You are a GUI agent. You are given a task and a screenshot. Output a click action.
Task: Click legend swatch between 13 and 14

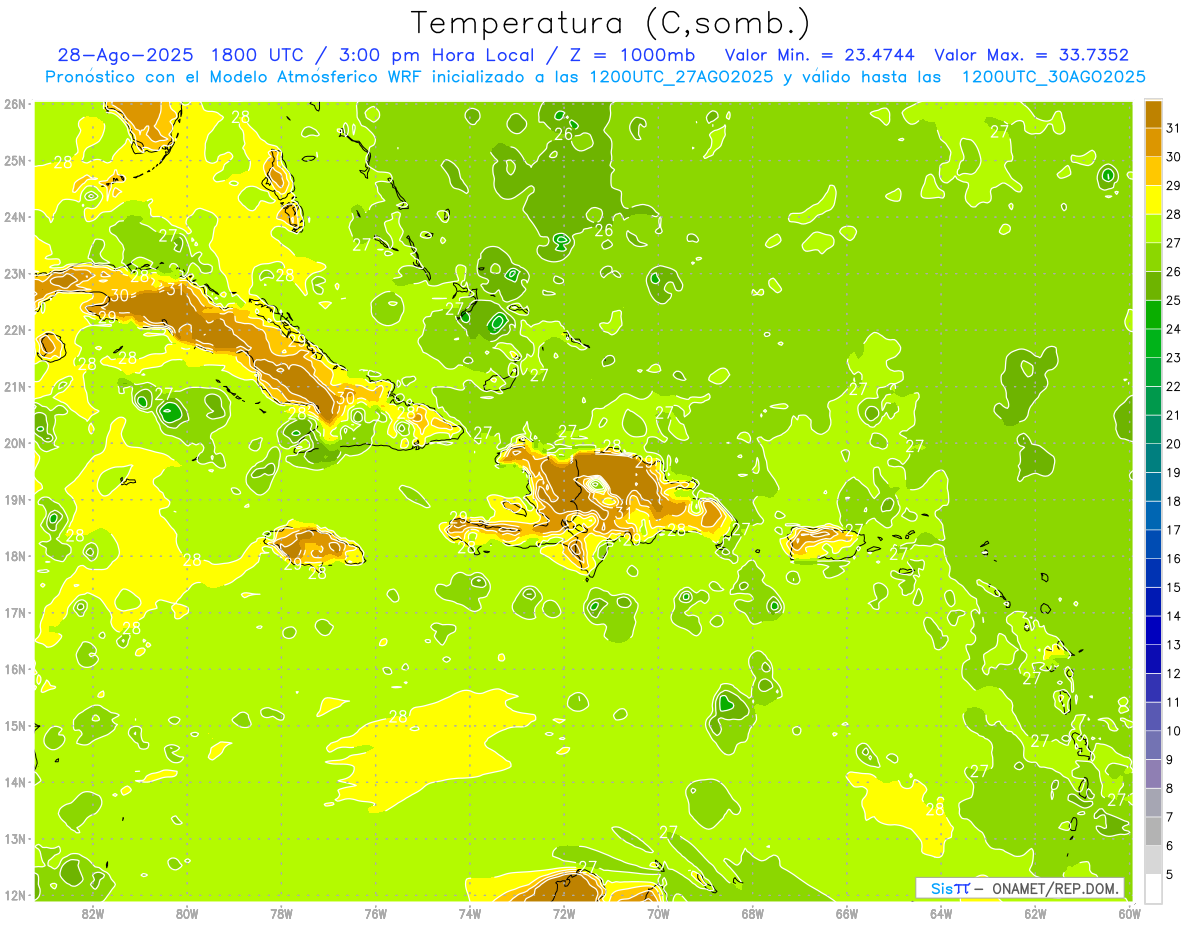click(1153, 630)
